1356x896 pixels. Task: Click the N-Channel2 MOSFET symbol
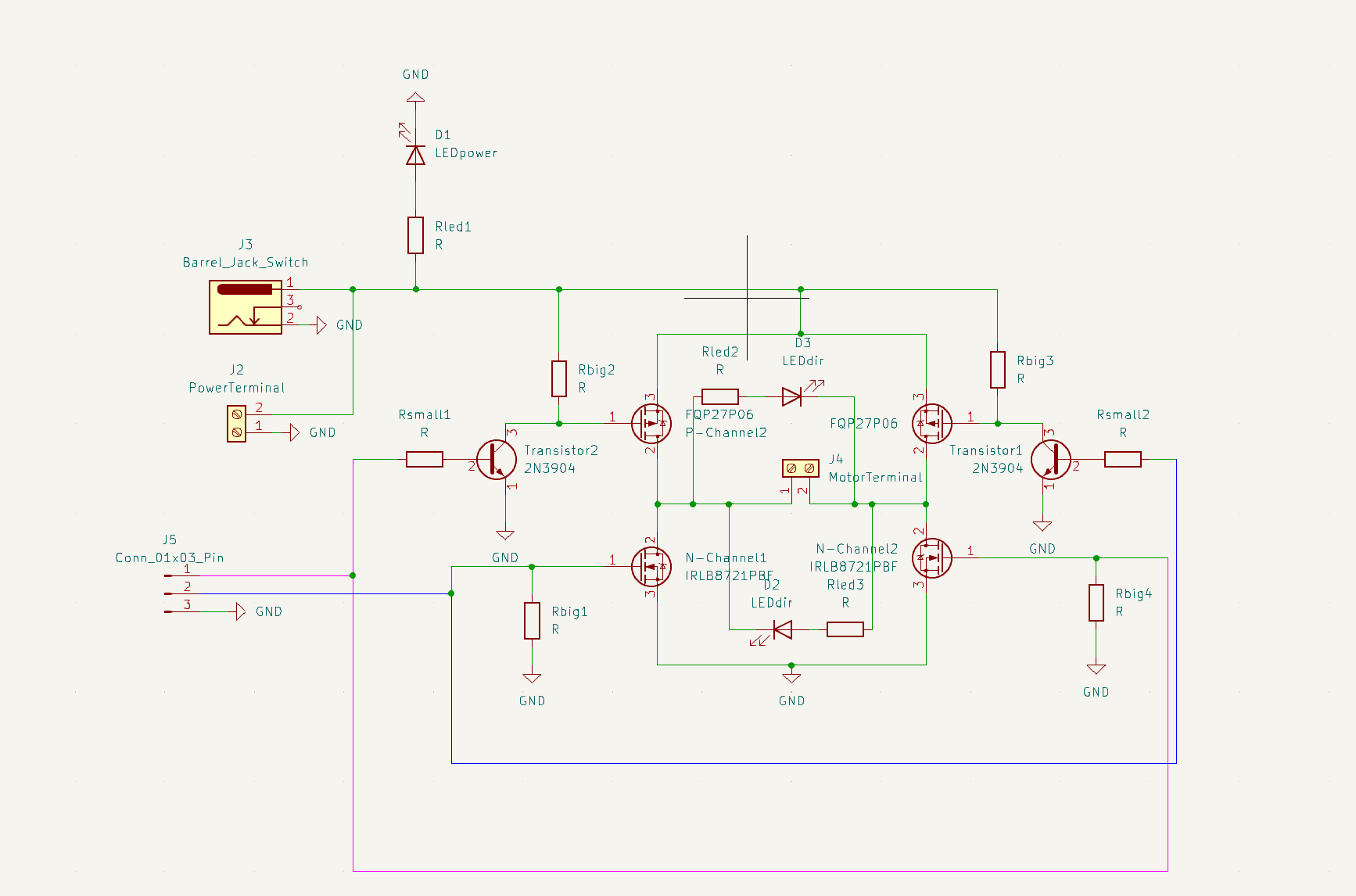pyautogui.click(x=931, y=557)
